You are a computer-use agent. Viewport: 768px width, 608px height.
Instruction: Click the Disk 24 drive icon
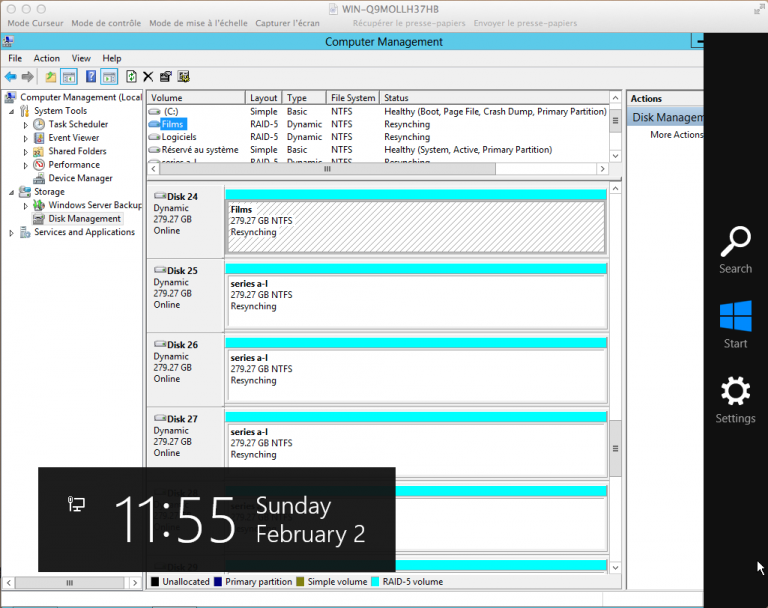(x=160, y=196)
